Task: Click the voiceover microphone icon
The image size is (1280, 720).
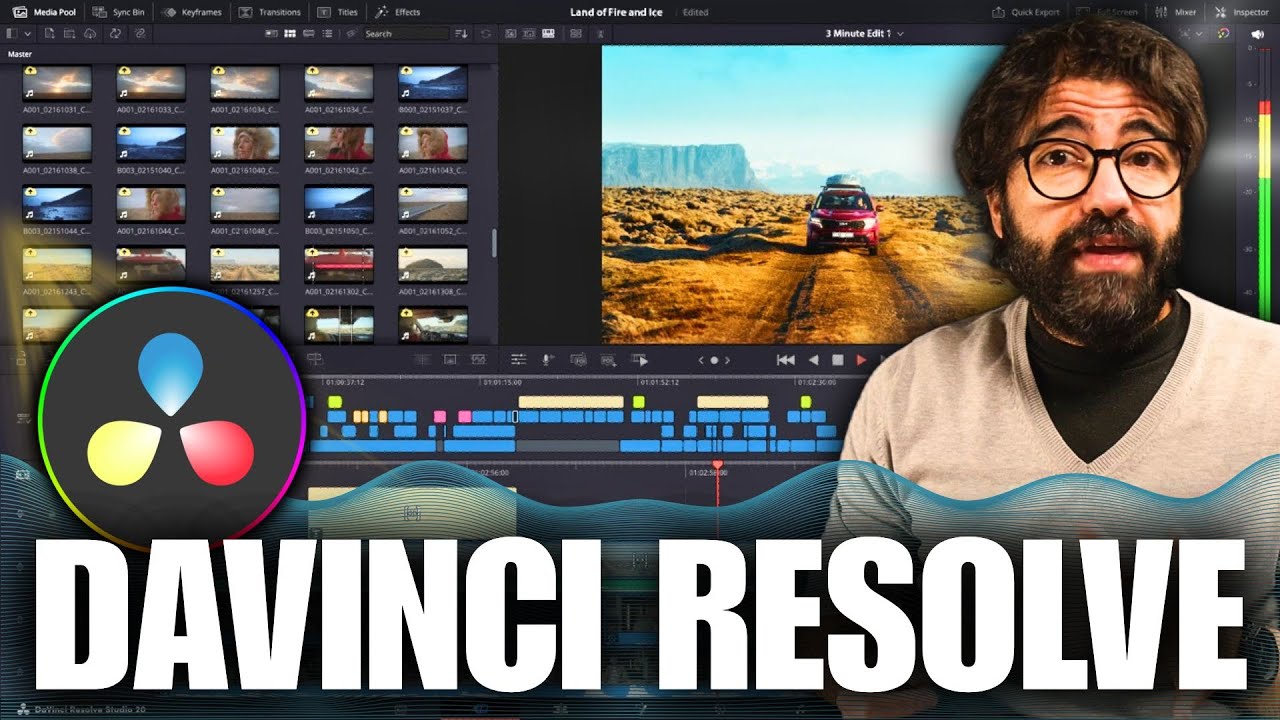Action: tap(547, 360)
